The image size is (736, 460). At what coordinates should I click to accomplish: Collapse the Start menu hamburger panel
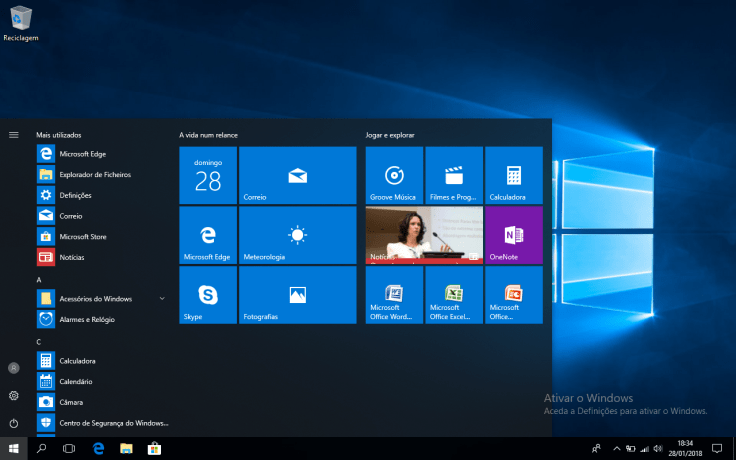click(x=14, y=134)
